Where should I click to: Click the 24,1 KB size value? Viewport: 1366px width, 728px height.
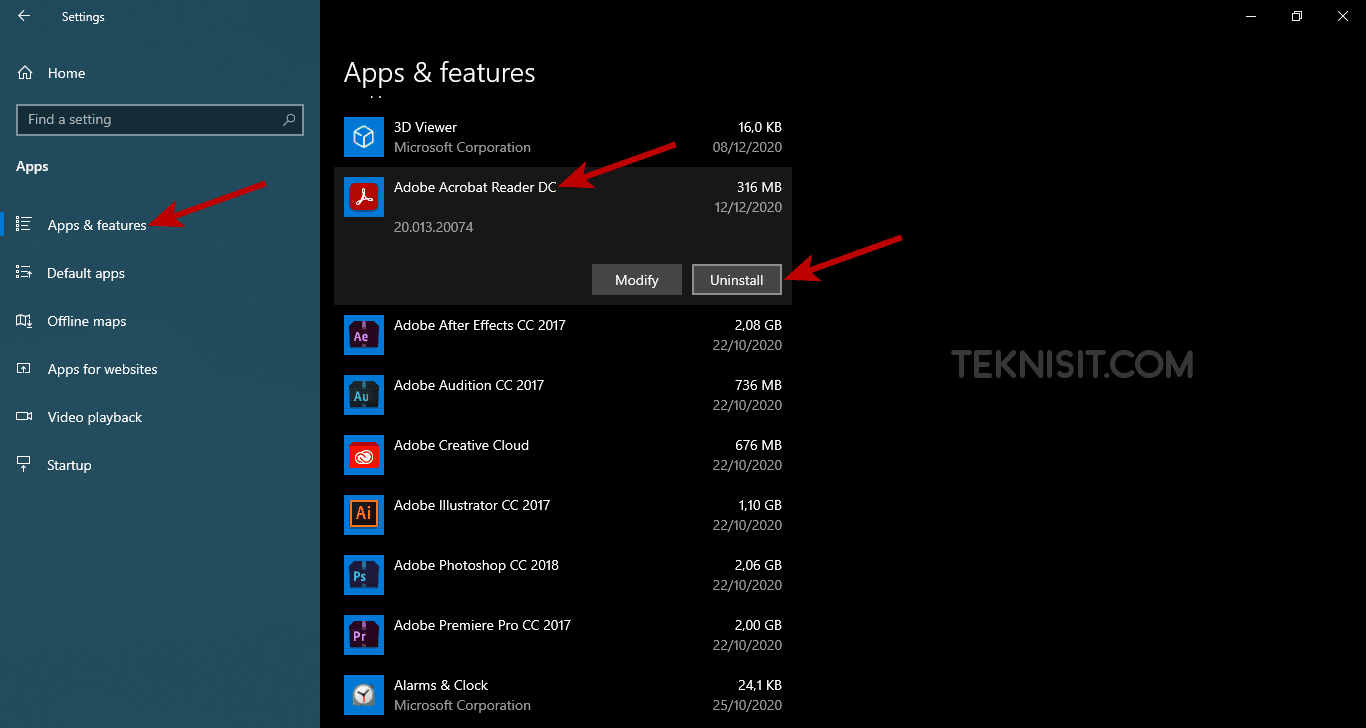tap(760, 685)
